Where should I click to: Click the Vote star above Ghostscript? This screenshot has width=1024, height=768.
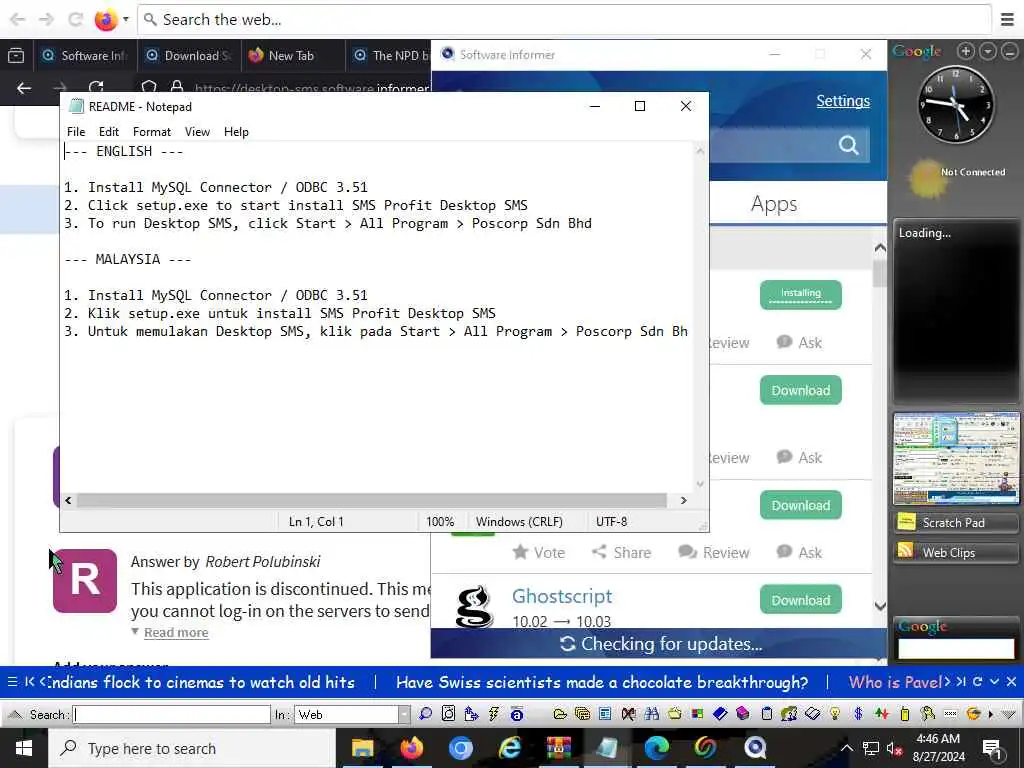pyautogui.click(x=539, y=552)
